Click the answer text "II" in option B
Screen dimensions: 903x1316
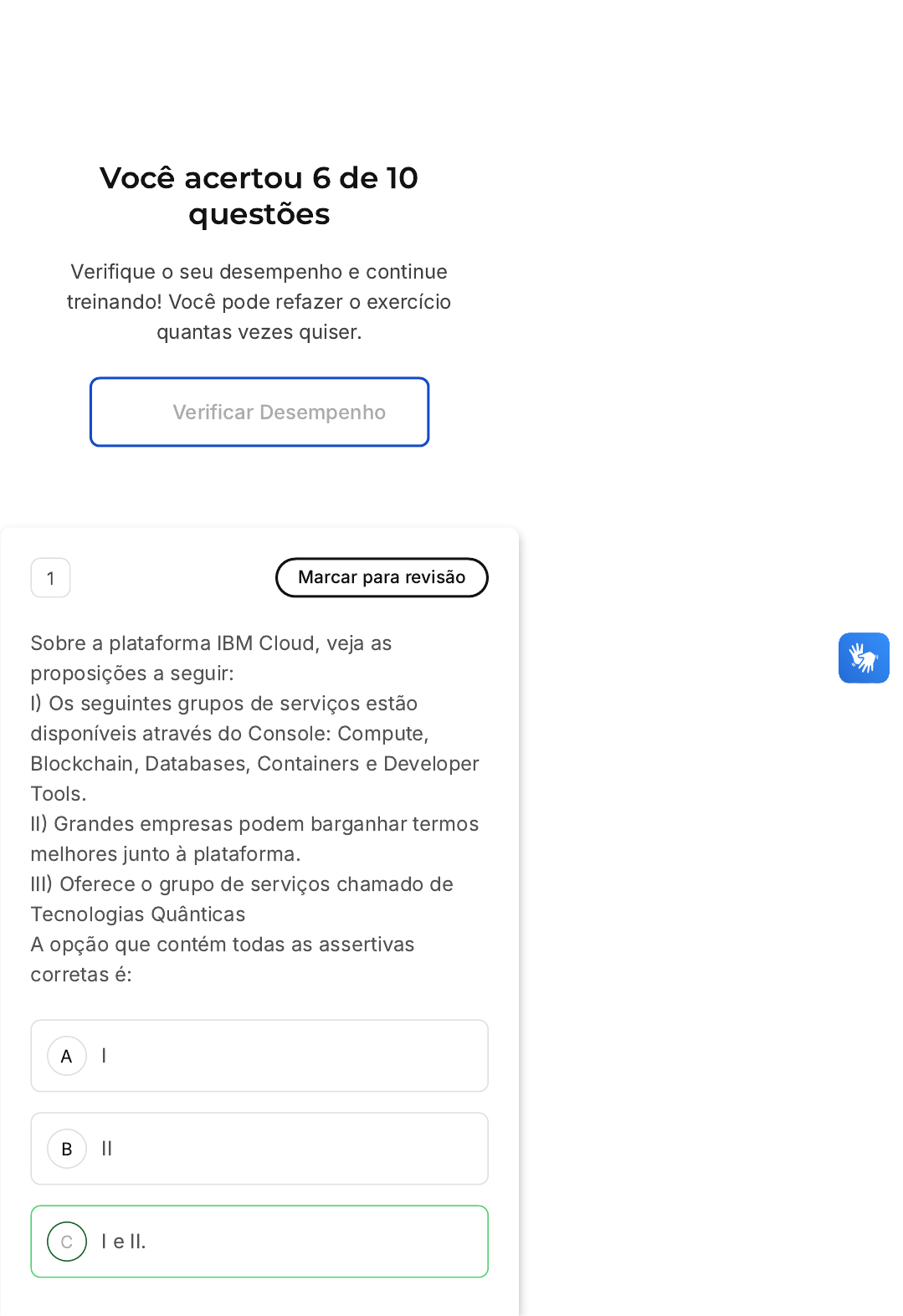click(107, 1149)
